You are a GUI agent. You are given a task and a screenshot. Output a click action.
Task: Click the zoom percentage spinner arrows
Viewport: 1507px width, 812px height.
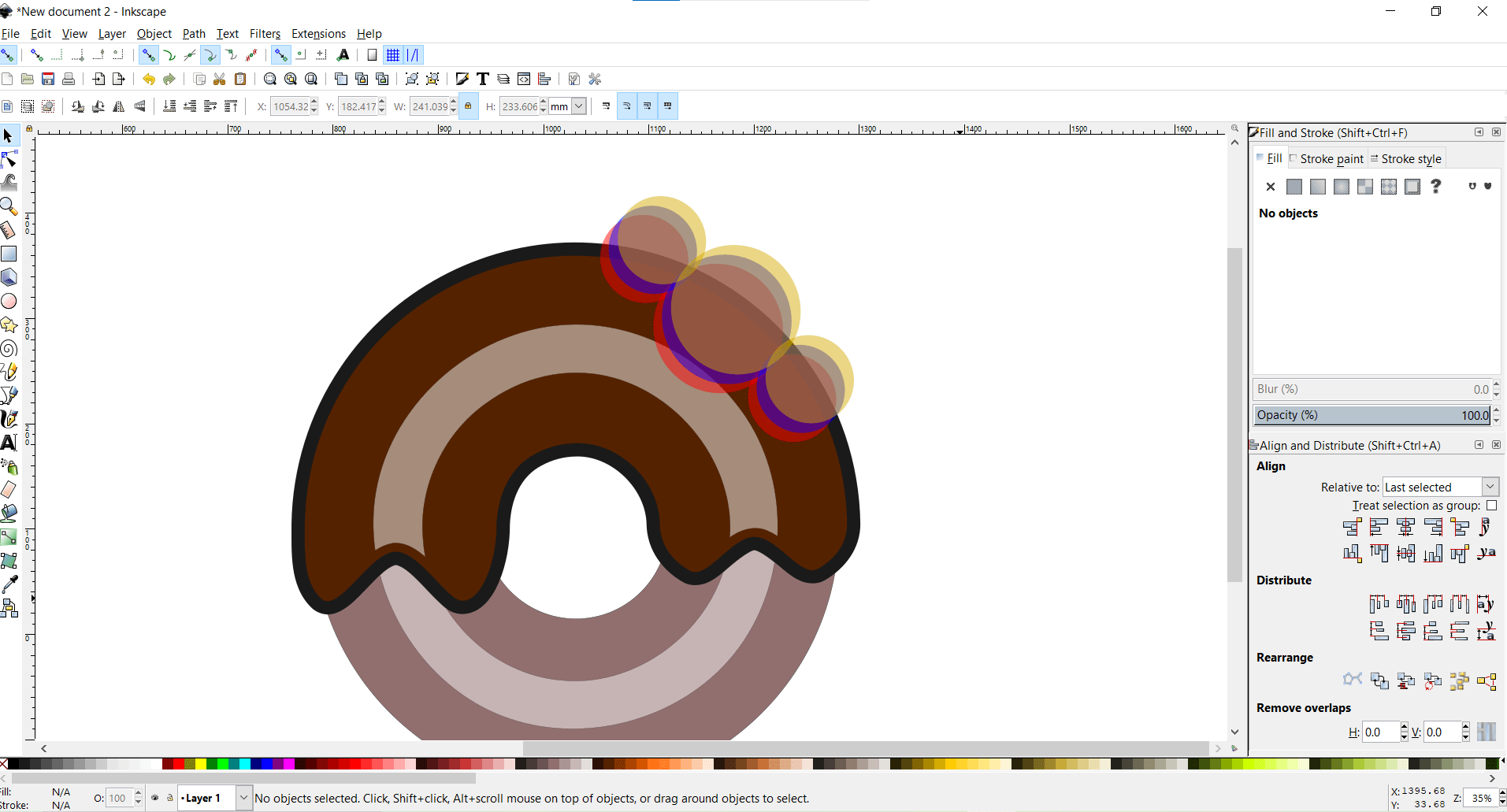pyautogui.click(x=1502, y=798)
